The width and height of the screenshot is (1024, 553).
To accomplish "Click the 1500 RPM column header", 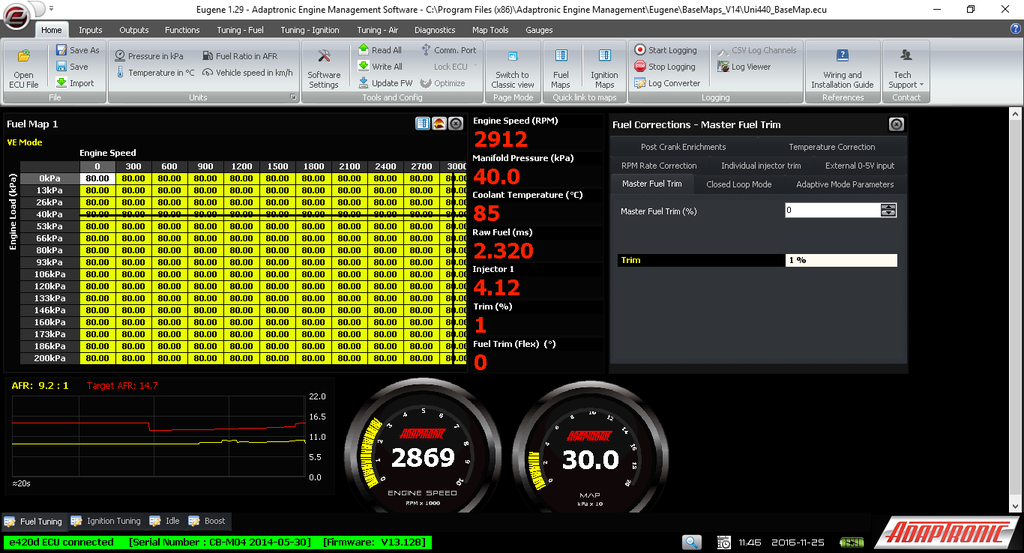I will click(x=277, y=166).
